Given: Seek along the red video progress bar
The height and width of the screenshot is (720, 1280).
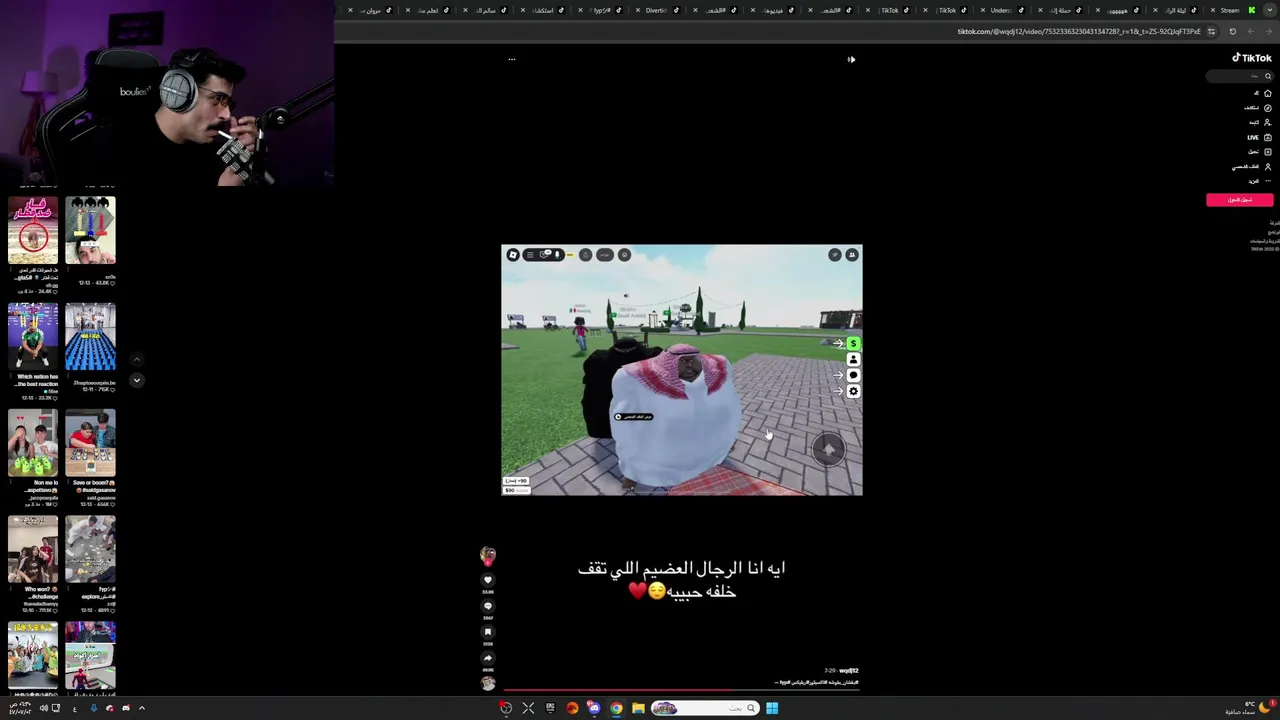Looking at the screenshot, I should (680, 689).
